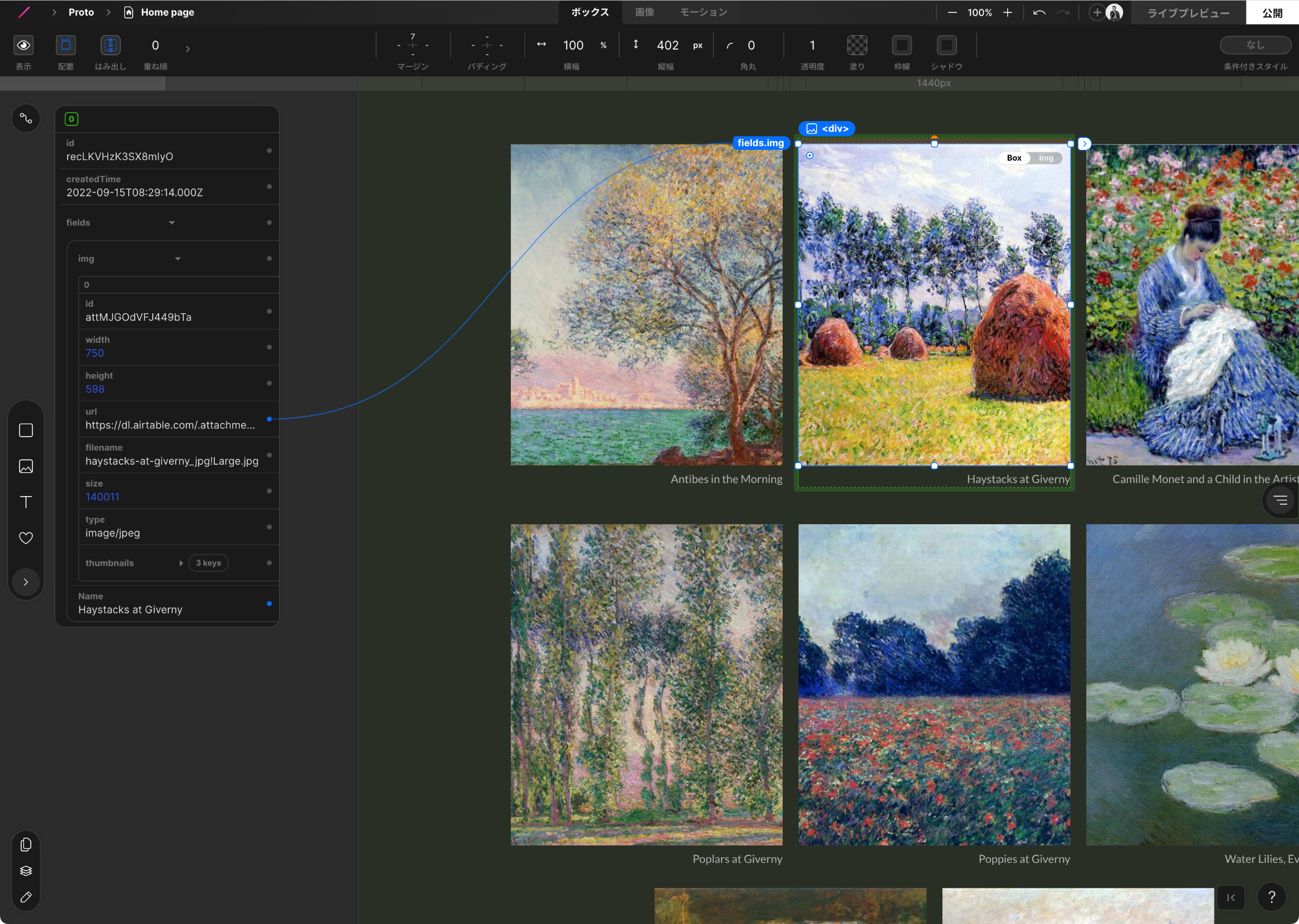Viewport: 1299px width, 924px height.
Task: Click the collapse panel arrow icon
Action: 1231,898
